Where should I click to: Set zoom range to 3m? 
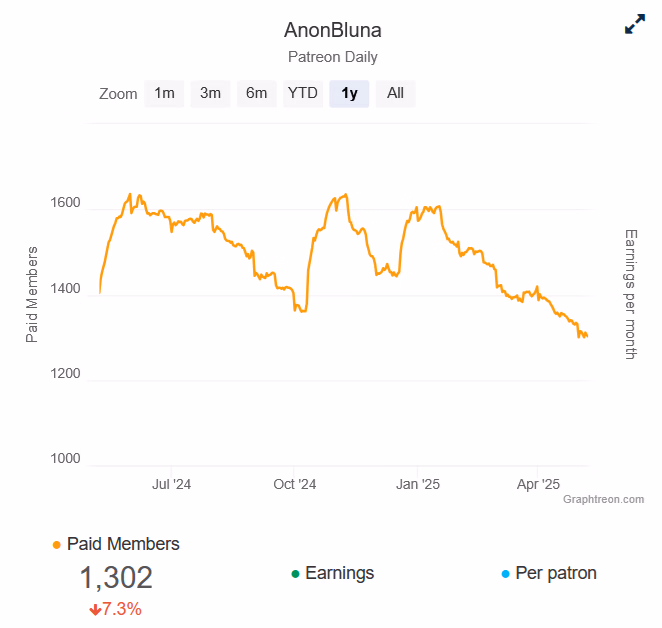coord(210,93)
